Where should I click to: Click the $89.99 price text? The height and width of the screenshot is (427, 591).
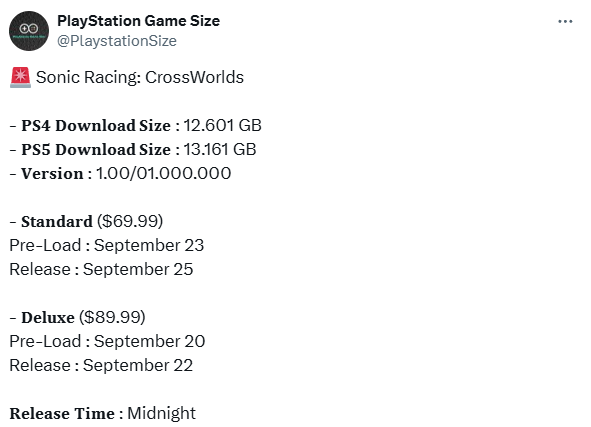pos(112,318)
